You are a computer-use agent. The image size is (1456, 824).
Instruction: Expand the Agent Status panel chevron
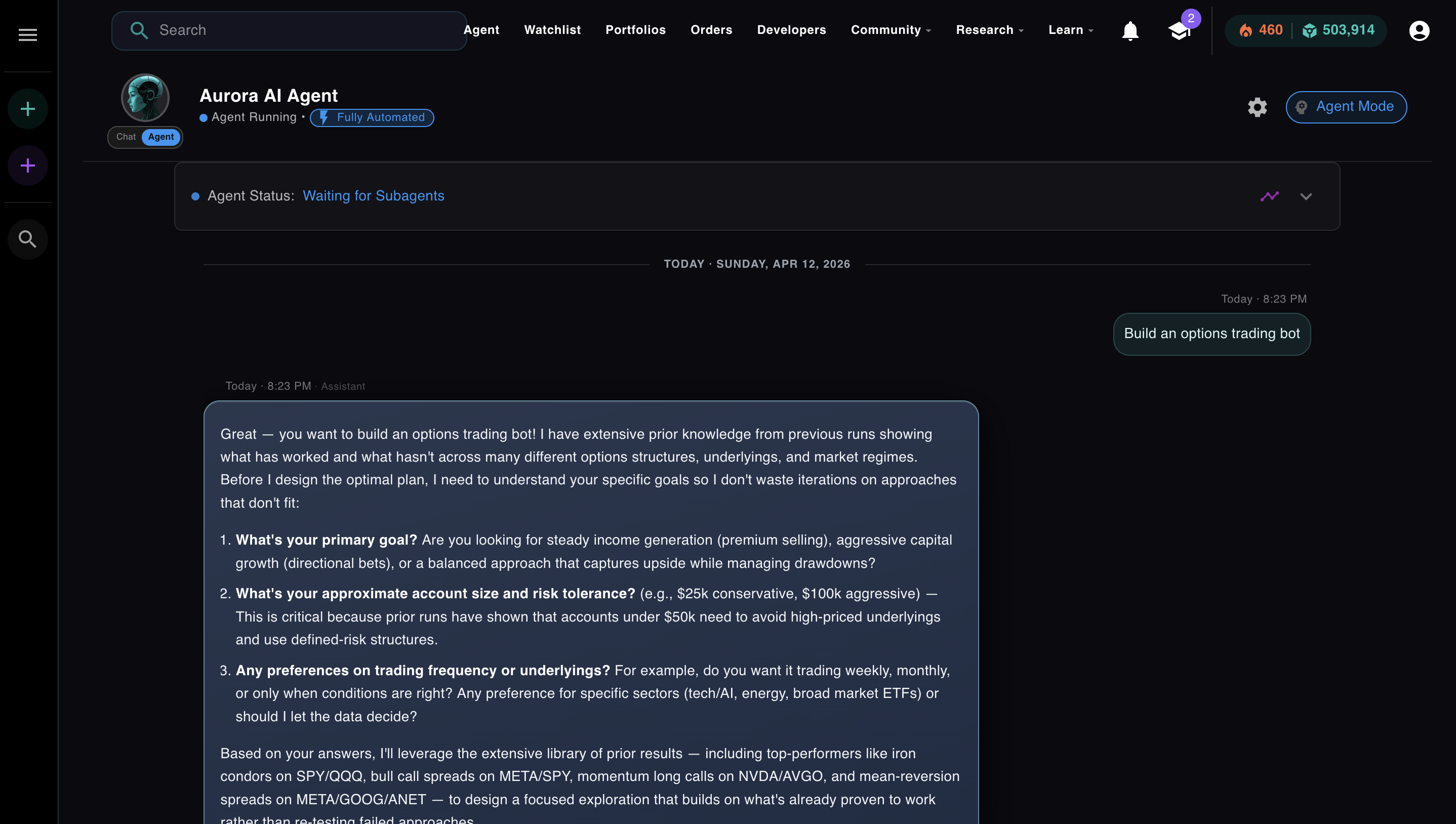(1307, 196)
